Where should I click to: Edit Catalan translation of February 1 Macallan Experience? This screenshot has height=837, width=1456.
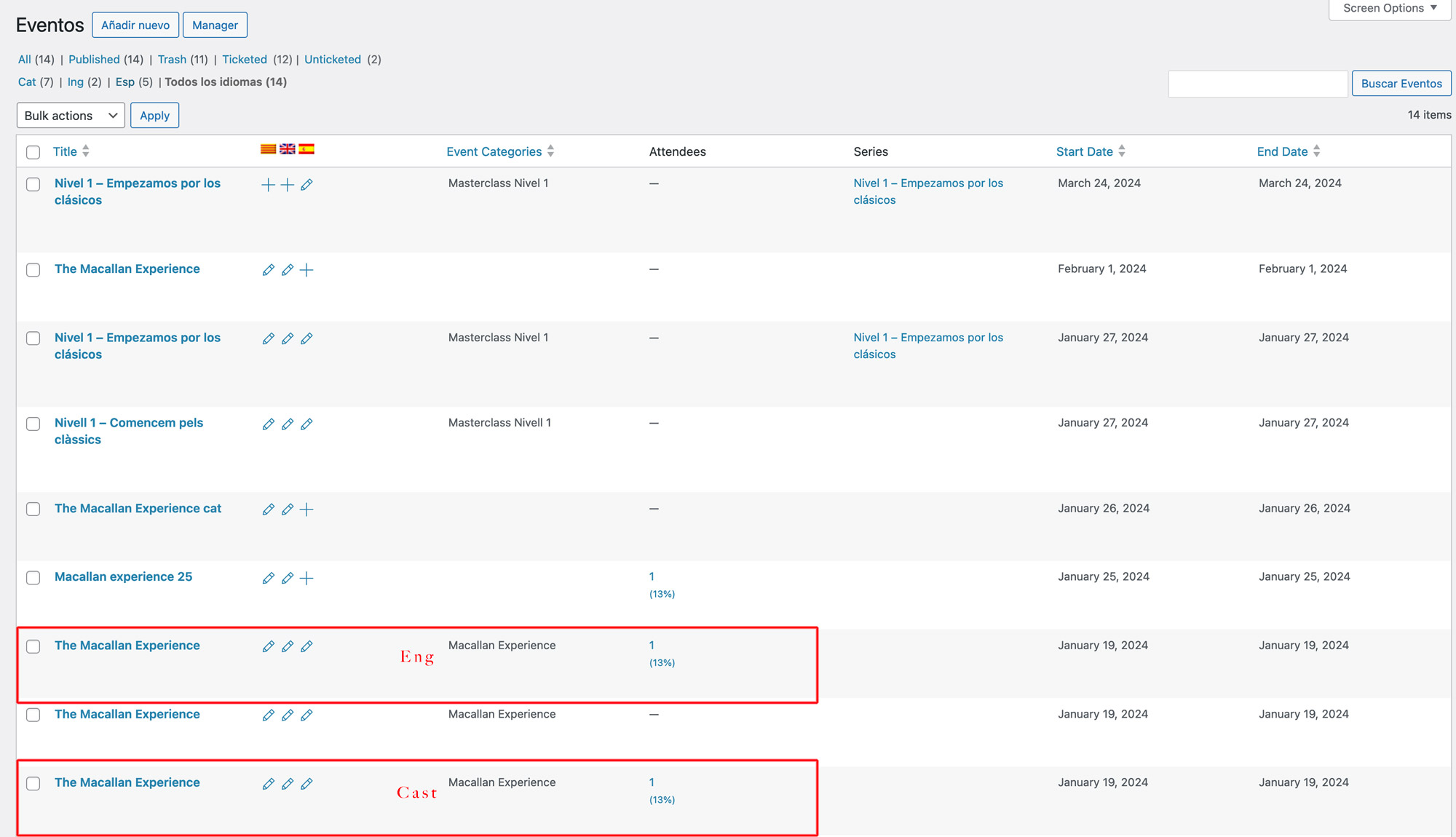pos(268,270)
